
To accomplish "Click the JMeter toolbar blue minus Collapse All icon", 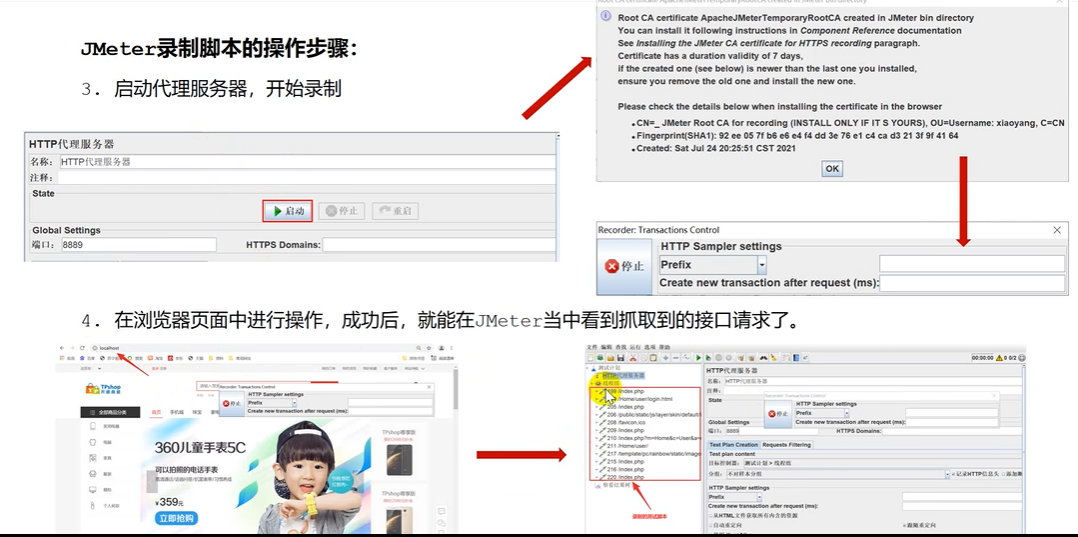I will 676,358.
